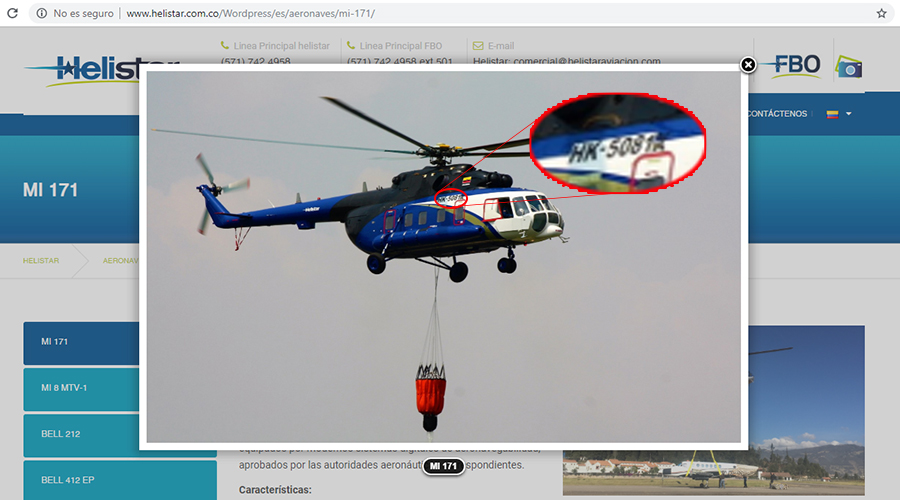The image size is (900, 500).
Task: Click the site info icon beside 'No es seguro'
Action: tap(41, 13)
